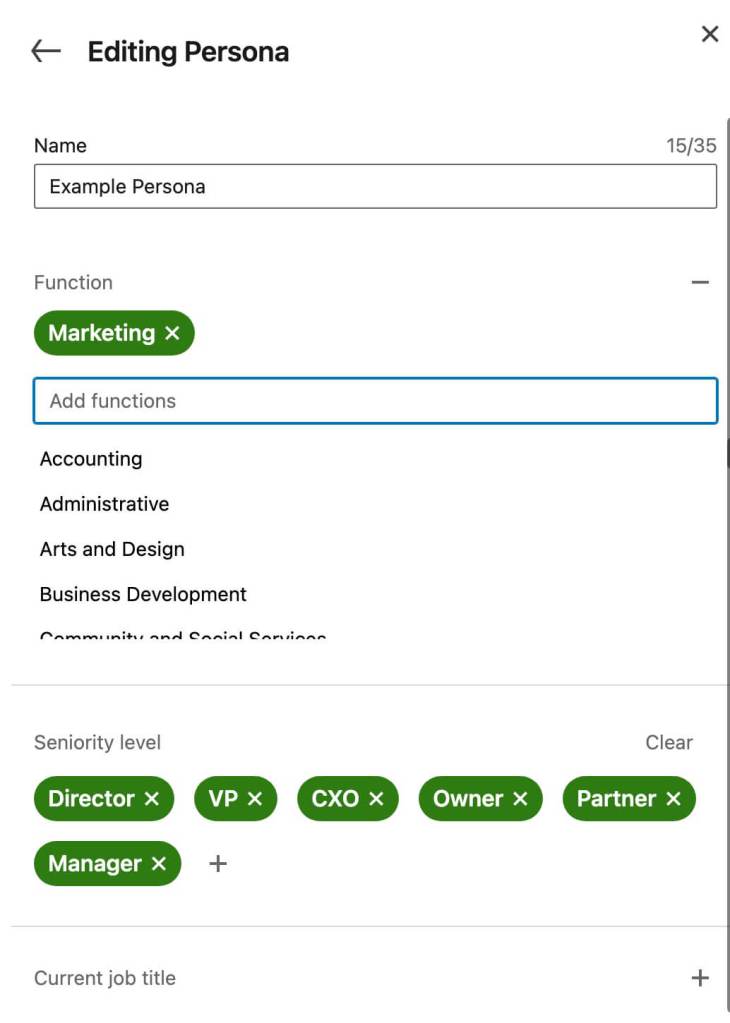Image resolution: width=730 pixels, height=1023 pixels.
Task: Remove the CXO seniority tag
Action: pos(376,799)
